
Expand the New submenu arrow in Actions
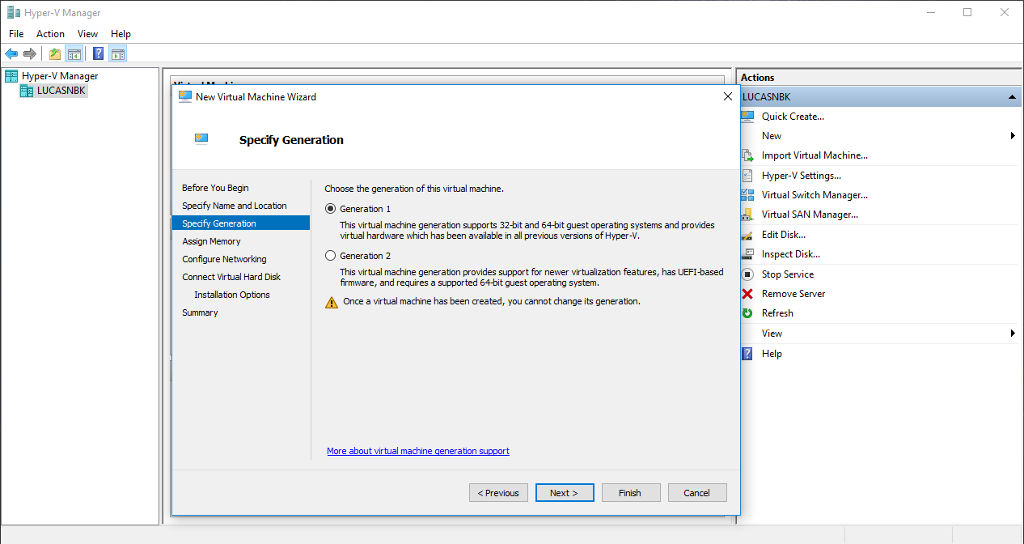click(x=1012, y=136)
